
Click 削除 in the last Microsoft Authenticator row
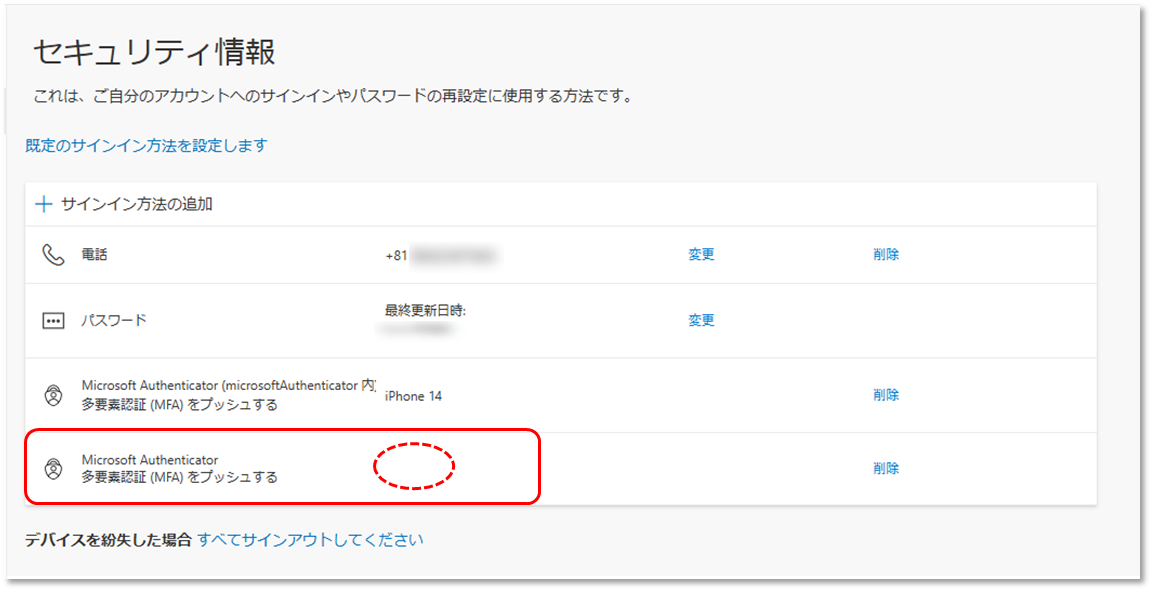coord(886,468)
